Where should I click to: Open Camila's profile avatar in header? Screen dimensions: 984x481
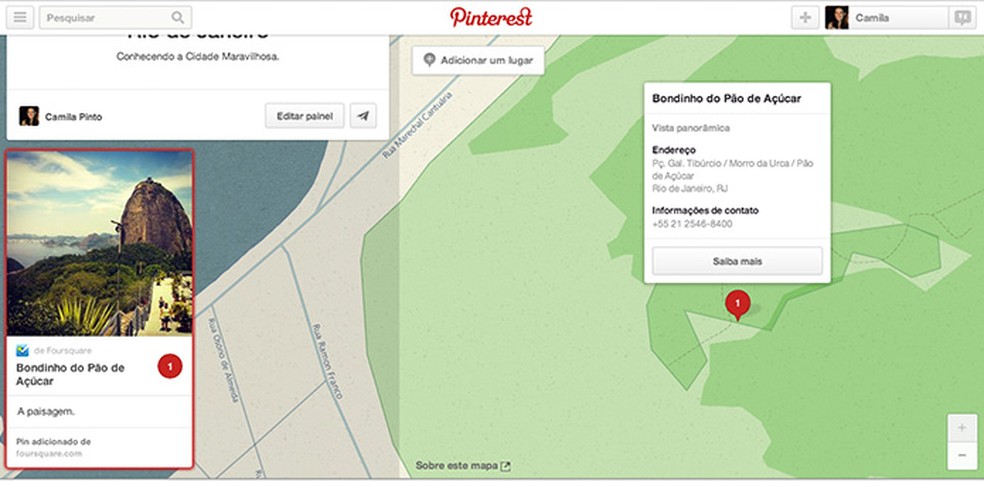click(x=837, y=18)
